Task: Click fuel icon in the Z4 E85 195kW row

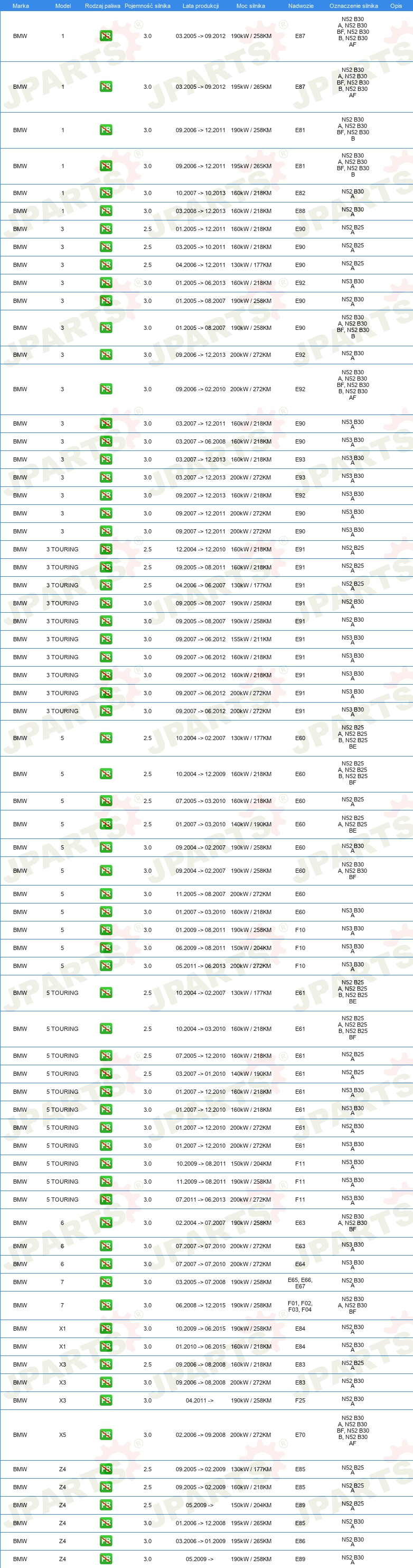Action: [106, 1523]
